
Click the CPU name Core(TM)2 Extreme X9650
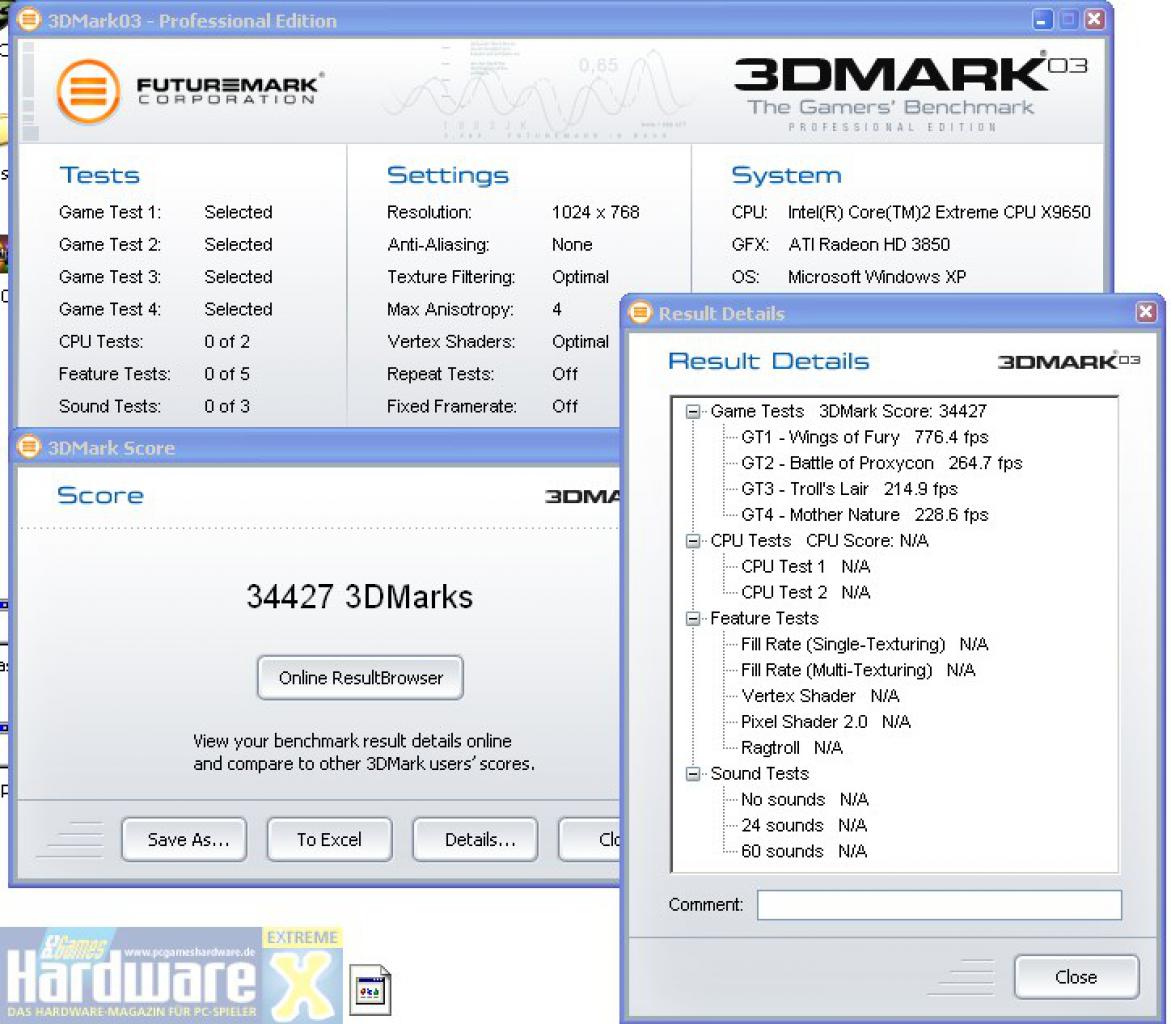click(939, 212)
